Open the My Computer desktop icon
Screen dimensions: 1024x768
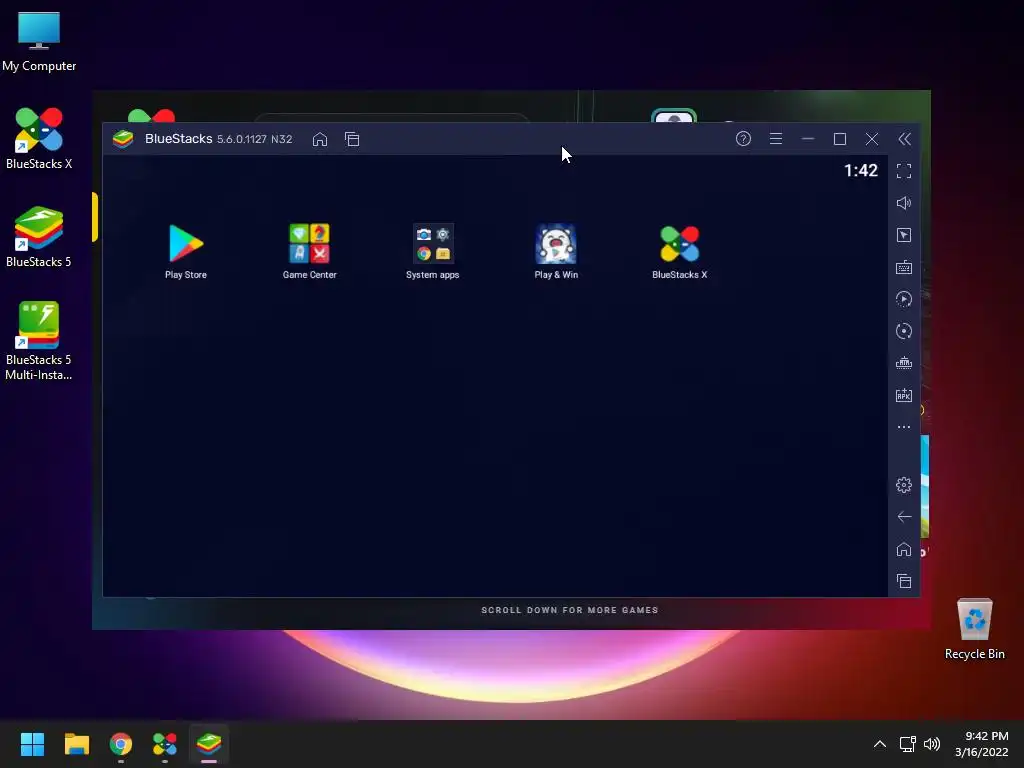(x=39, y=42)
